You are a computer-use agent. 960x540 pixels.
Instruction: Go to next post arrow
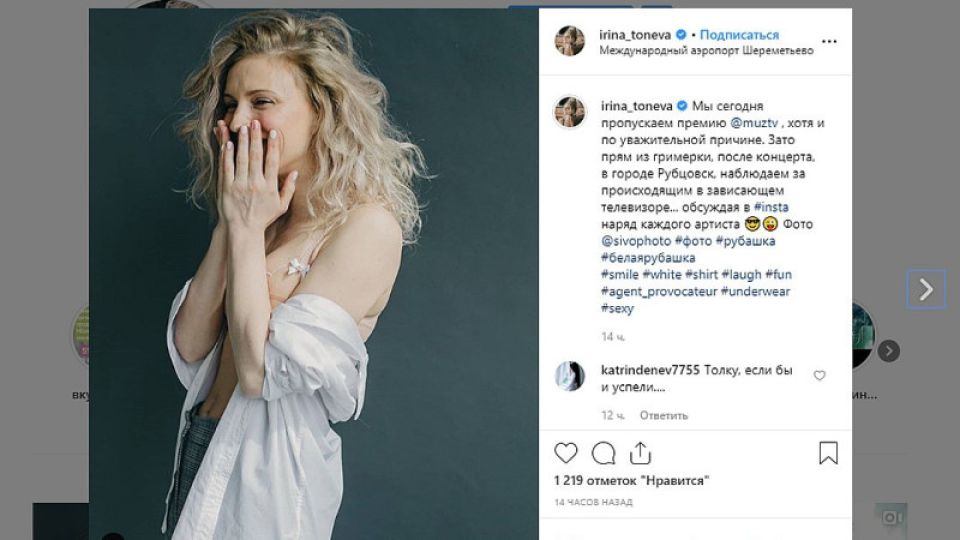(x=926, y=289)
